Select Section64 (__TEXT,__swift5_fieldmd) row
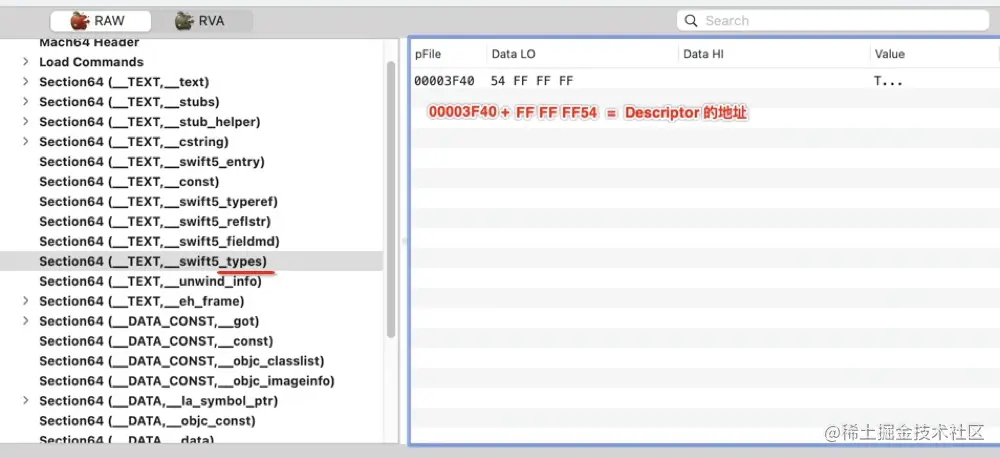Image resolution: width=1000 pixels, height=458 pixels. [x=191, y=241]
